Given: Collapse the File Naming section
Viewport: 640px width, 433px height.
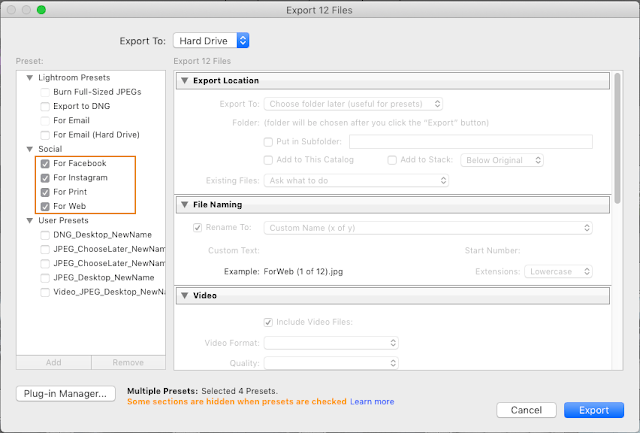Looking at the screenshot, I should [x=185, y=205].
